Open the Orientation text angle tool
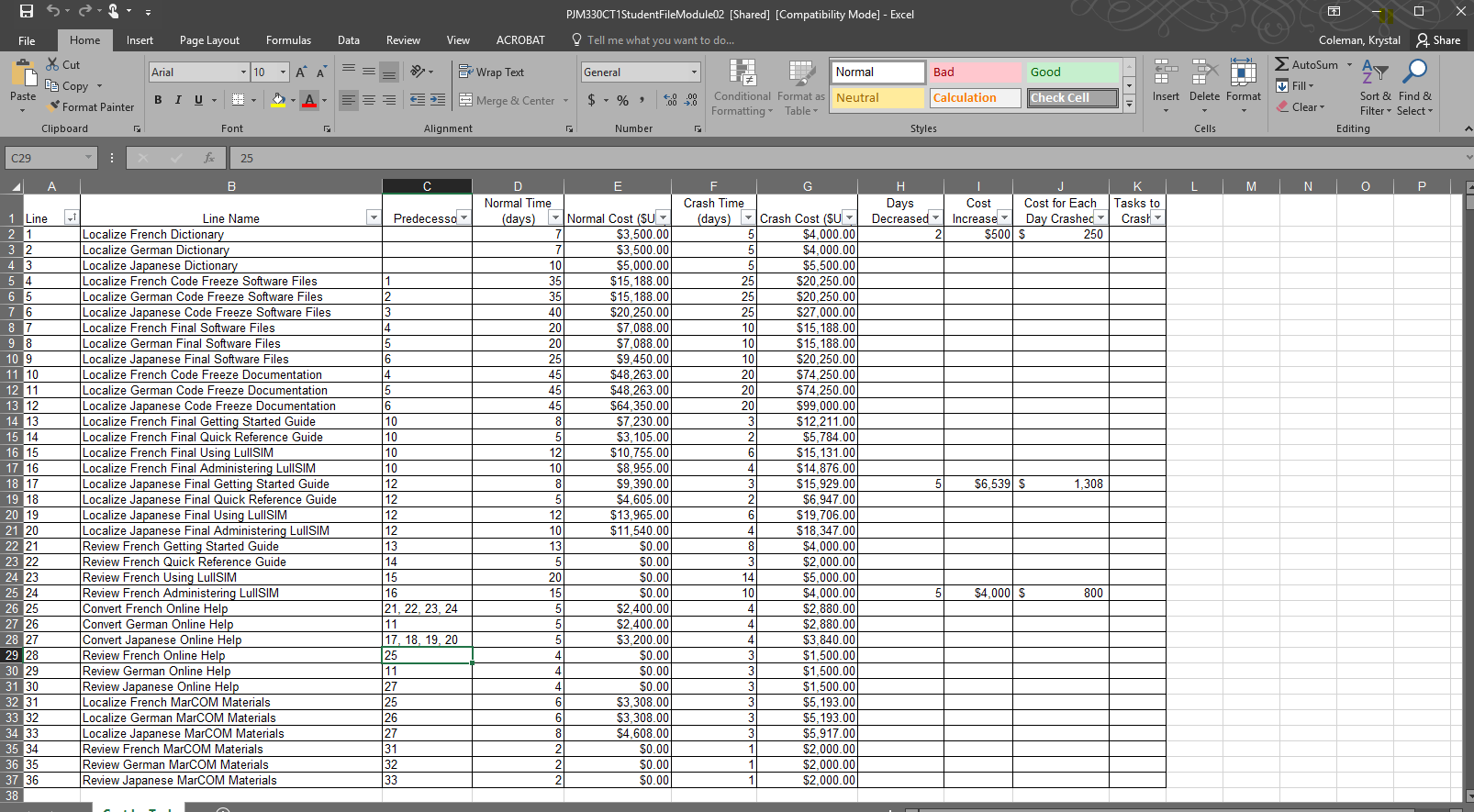 click(x=419, y=72)
